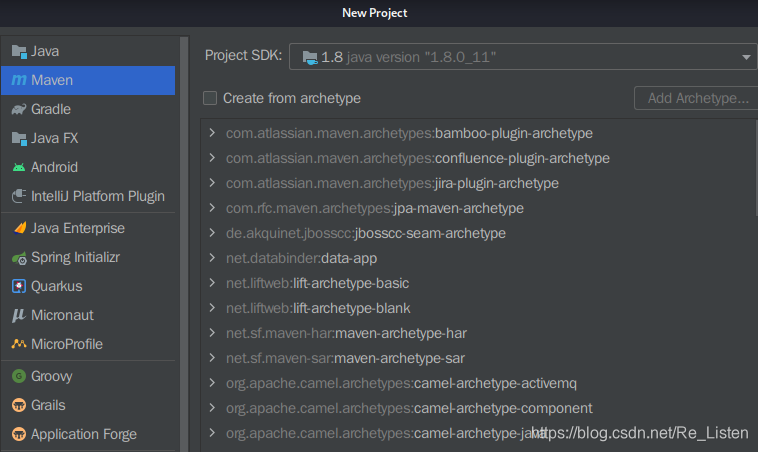Select maven-archetype-har row text

coord(346,333)
